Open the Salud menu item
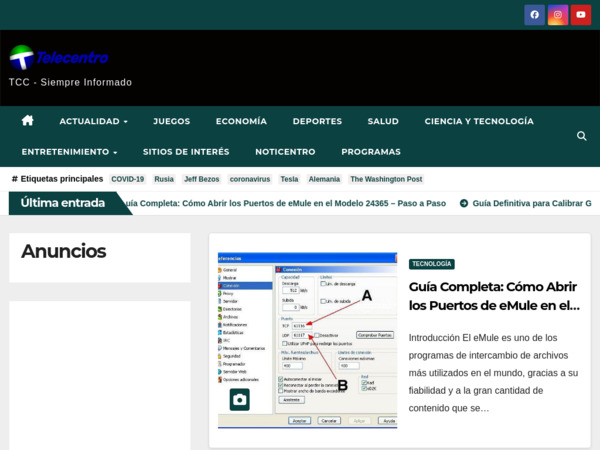Screen dimensions: 600x450 pos(383,121)
